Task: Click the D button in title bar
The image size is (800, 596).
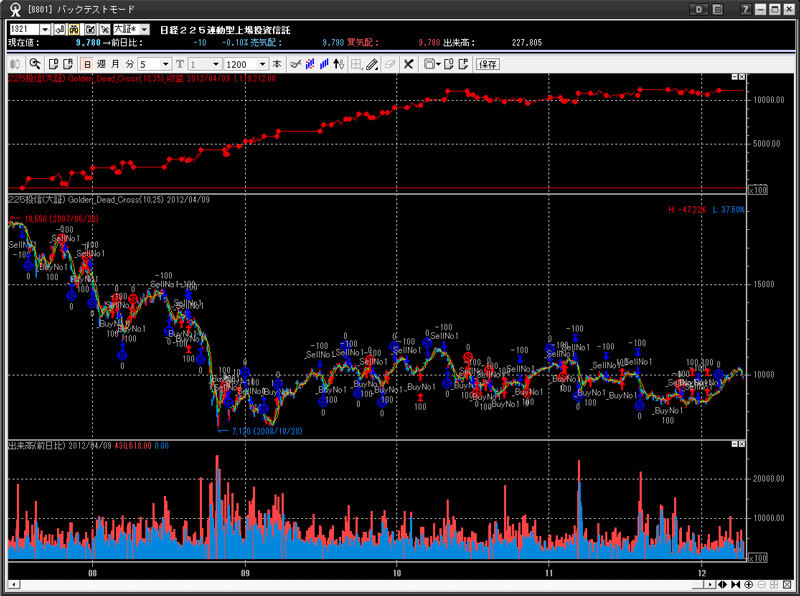Action: point(698,9)
